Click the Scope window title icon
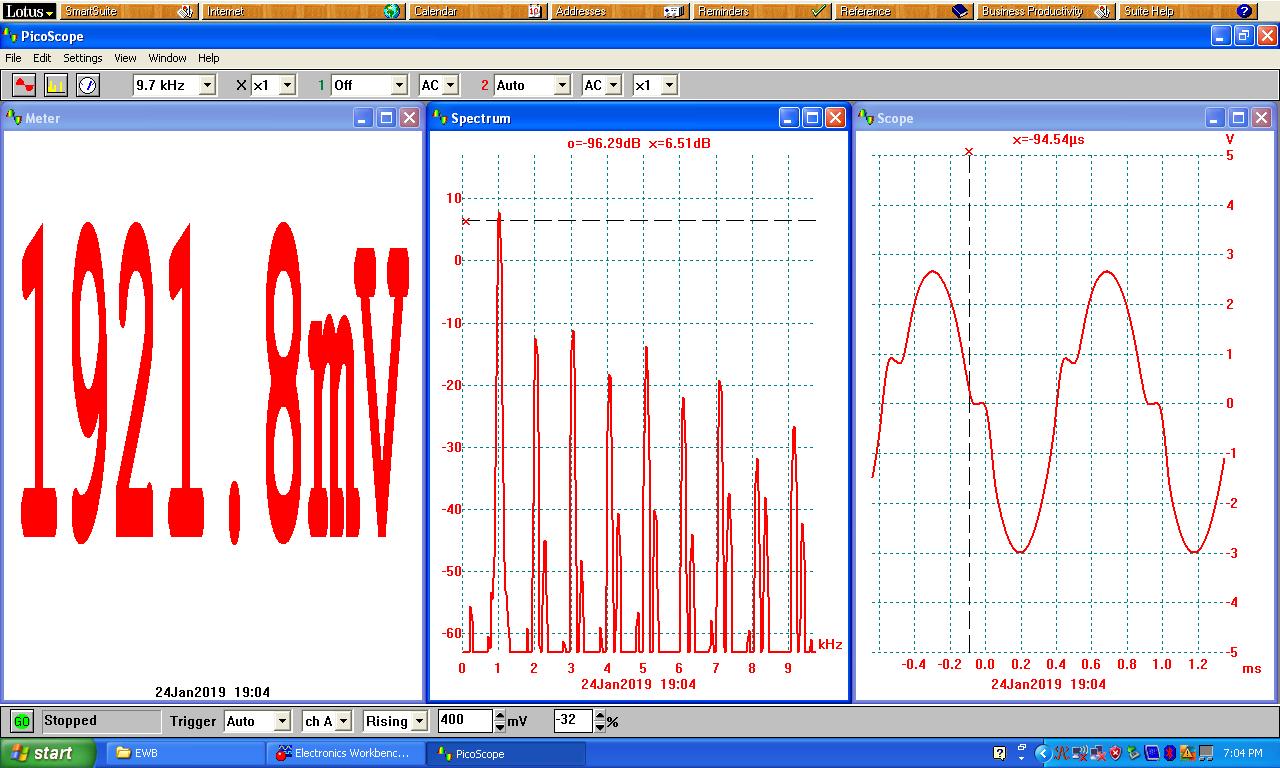Image resolution: width=1280 pixels, height=768 pixels. click(x=865, y=118)
